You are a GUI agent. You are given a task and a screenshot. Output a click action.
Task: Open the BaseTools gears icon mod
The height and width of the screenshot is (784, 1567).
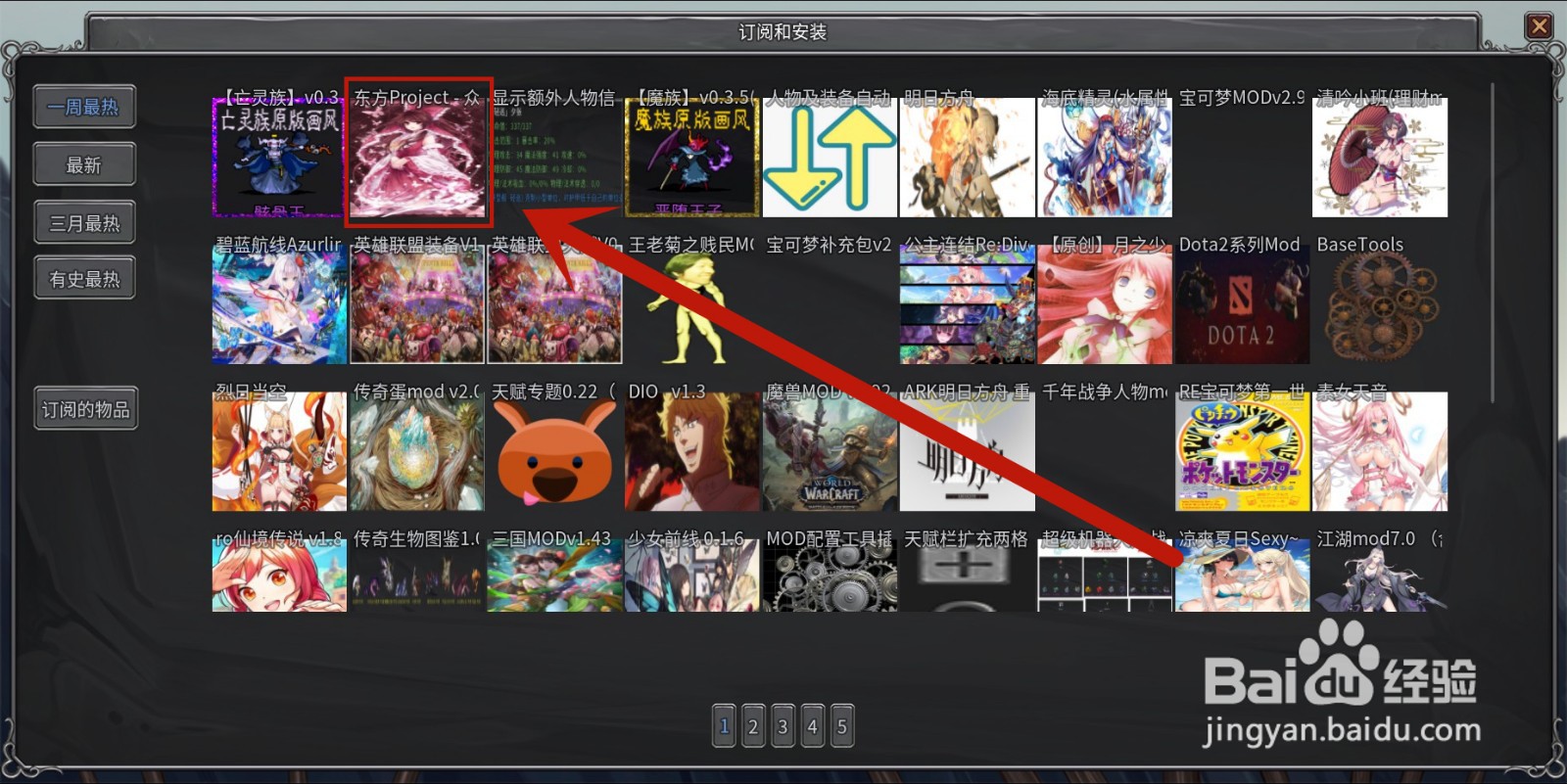click(x=1380, y=304)
